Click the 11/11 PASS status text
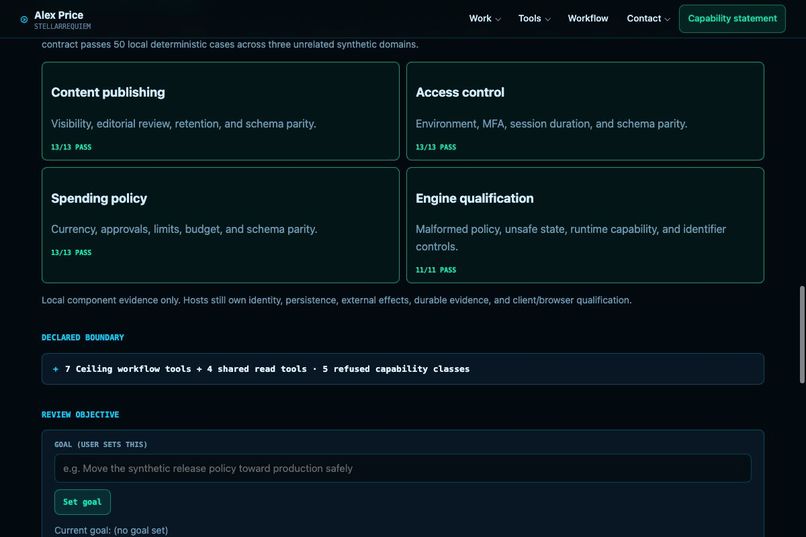The width and height of the screenshot is (806, 537). point(435,270)
